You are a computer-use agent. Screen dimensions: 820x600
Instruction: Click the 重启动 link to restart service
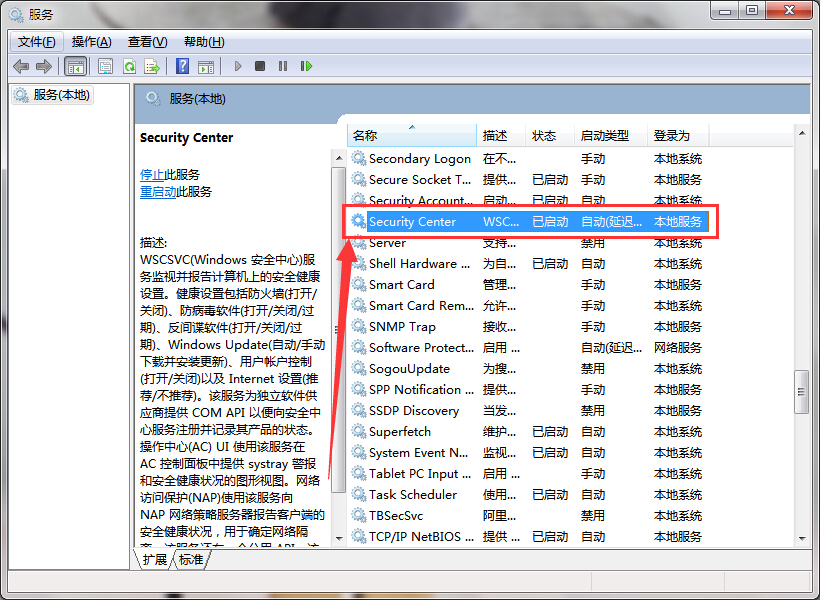click(x=158, y=191)
